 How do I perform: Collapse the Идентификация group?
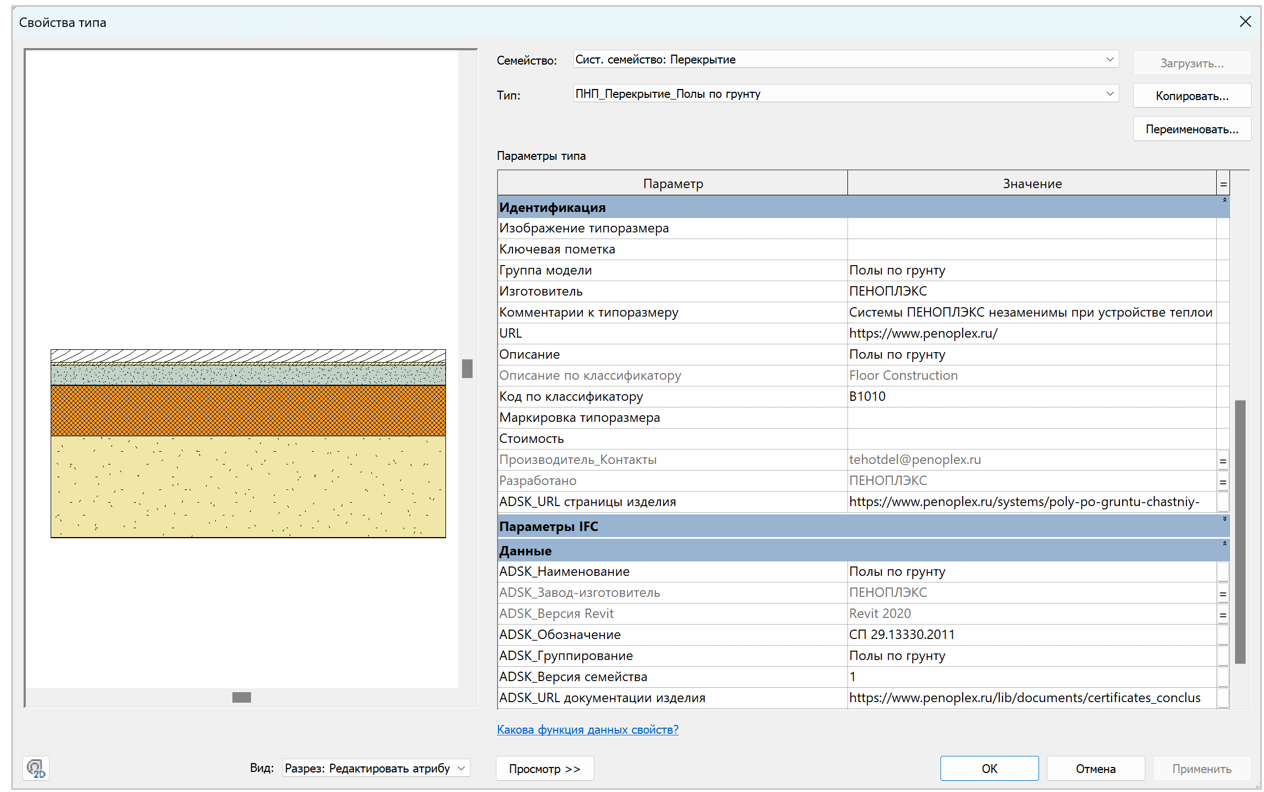[x=1224, y=203]
